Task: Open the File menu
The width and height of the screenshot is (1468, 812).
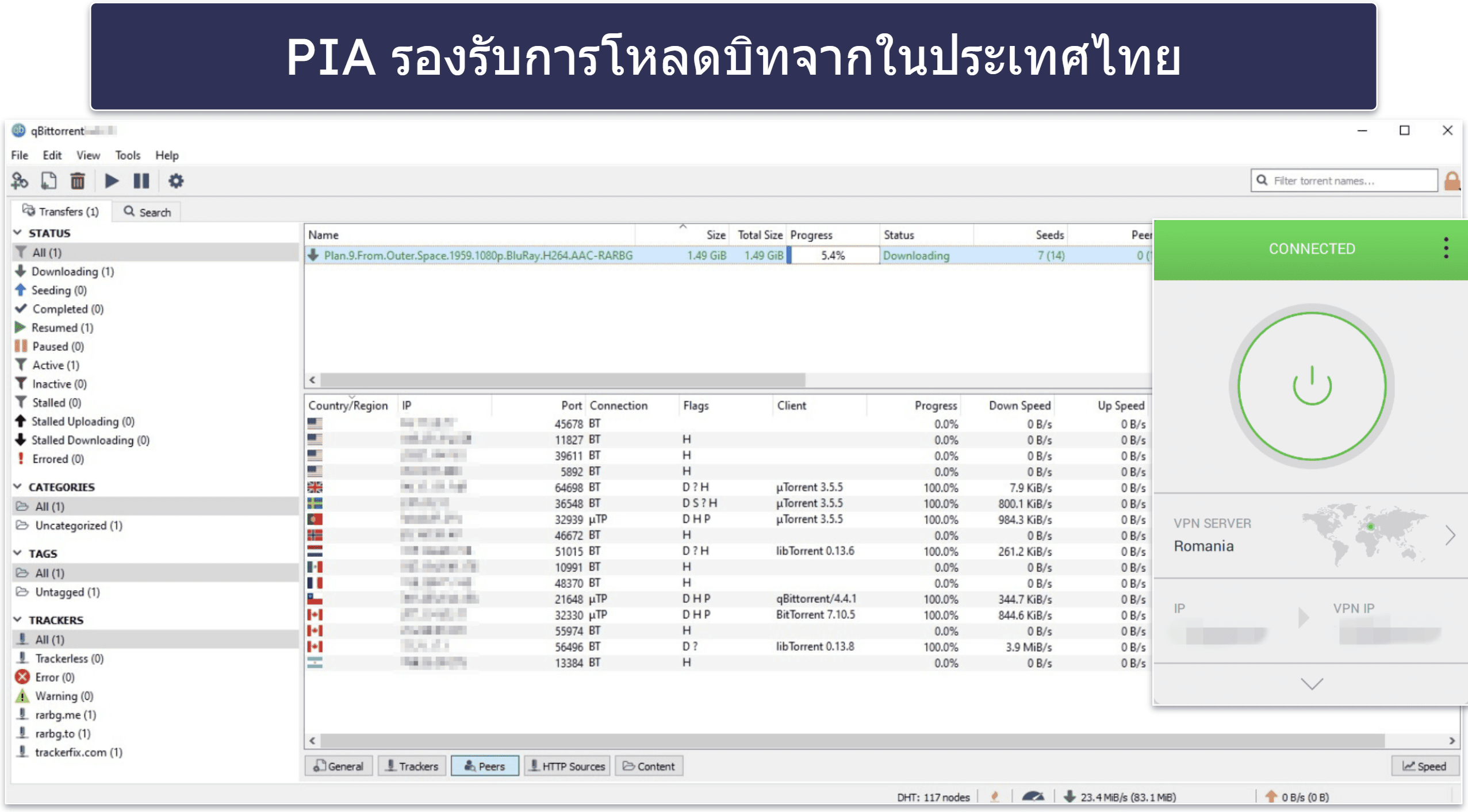Action: click(x=20, y=155)
